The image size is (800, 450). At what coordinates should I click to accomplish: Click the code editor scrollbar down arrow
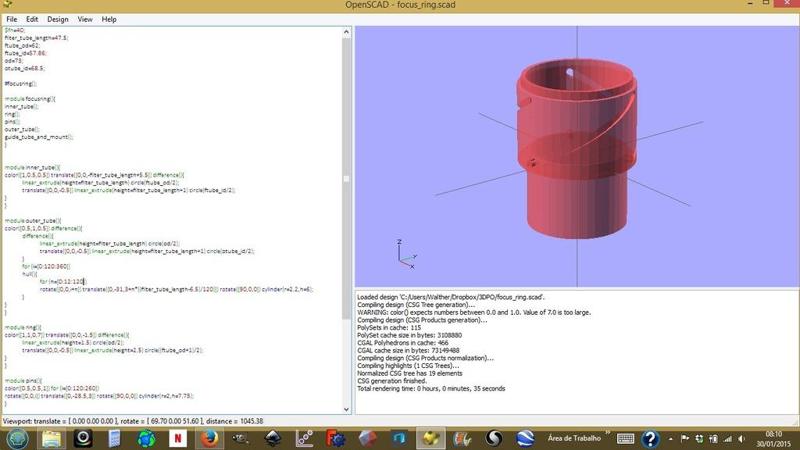(347, 409)
